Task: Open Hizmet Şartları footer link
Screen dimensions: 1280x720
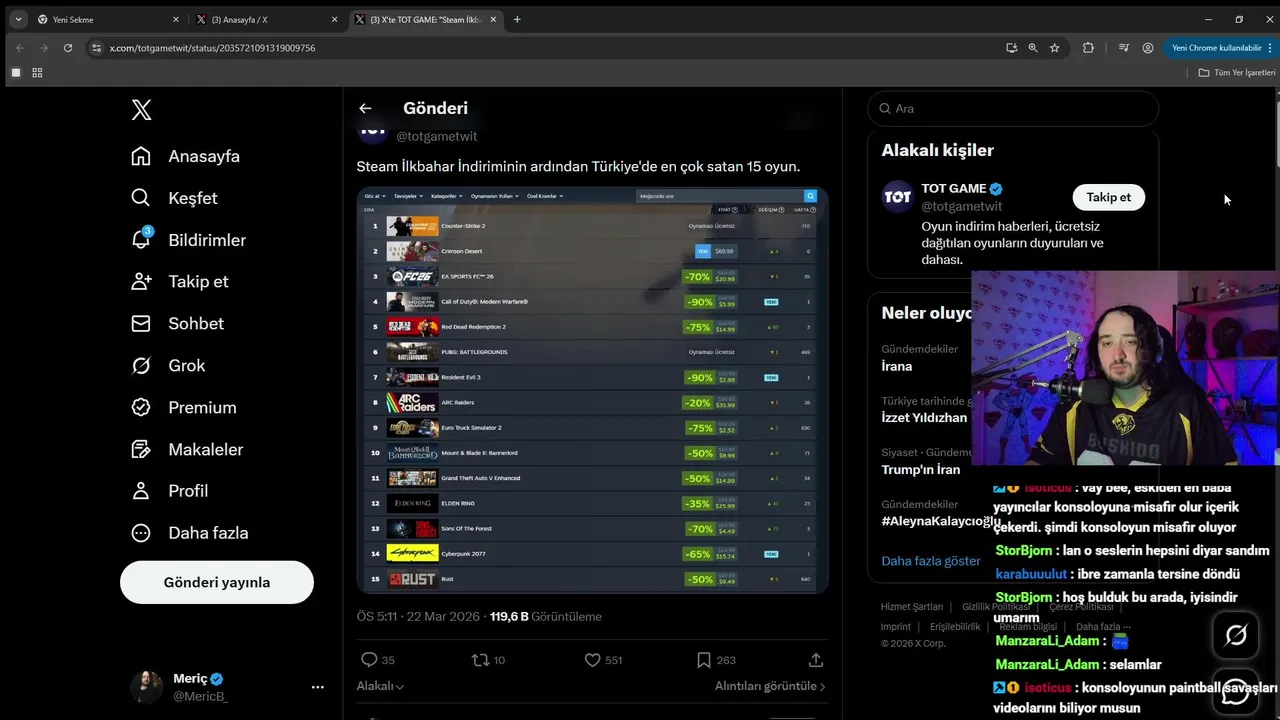Action: pos(911,607)
